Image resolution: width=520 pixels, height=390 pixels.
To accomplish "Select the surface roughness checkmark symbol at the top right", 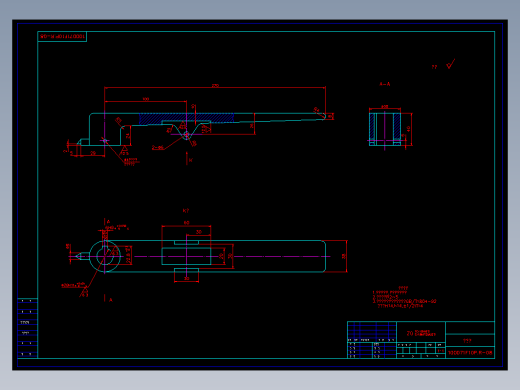I will tap(451, 64).
